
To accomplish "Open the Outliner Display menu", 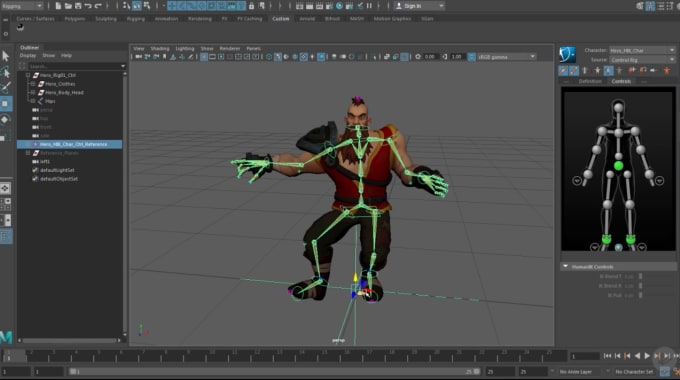I will click(28, 56).
